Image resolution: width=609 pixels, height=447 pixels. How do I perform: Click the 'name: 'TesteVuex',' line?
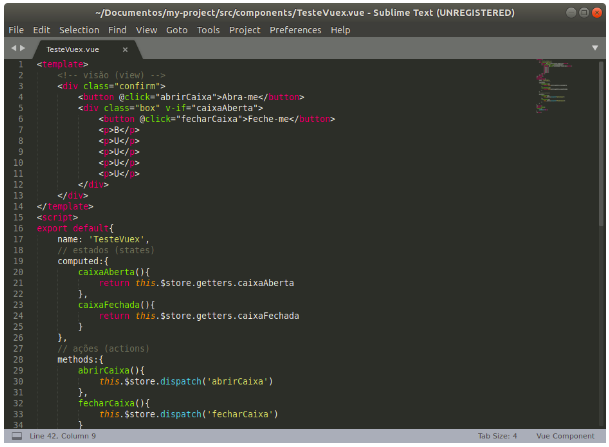click(x=103, y=239)
